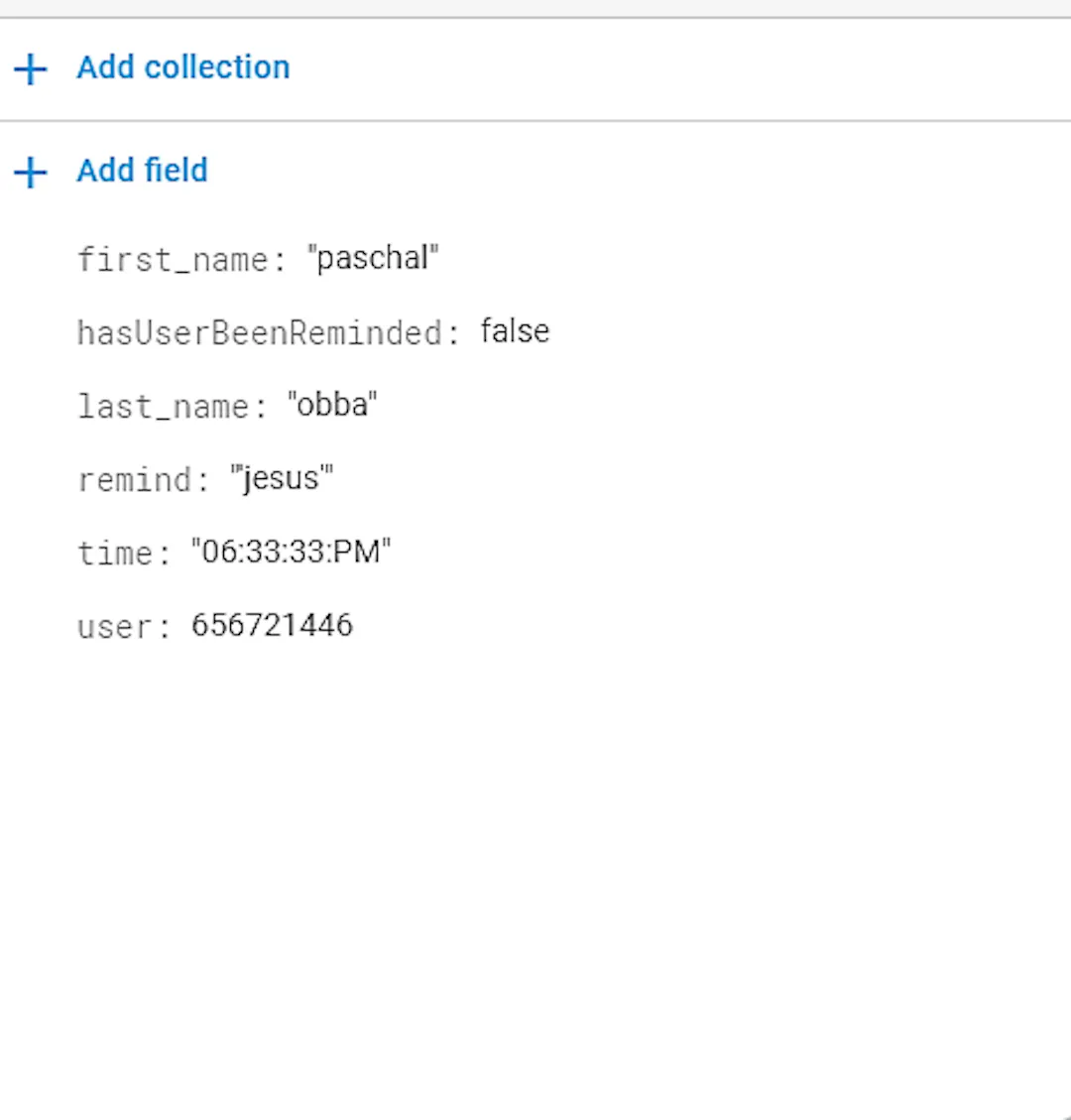Viewport: 1071px width, 1120px height.
Task: Edit the "06:33:33:PM" time value
Action: 291,552
